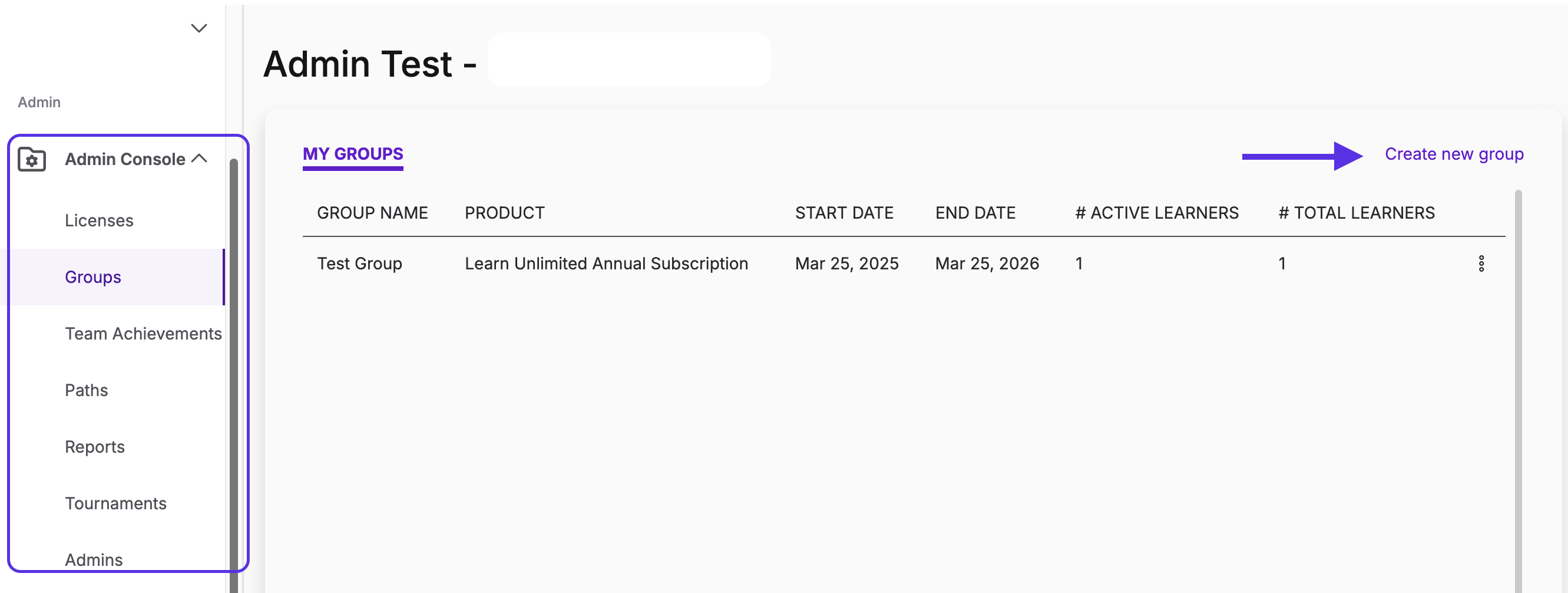The image size is (1568, 593).
Task: Go to Team Achievements
Action: [x=143, y=334]
